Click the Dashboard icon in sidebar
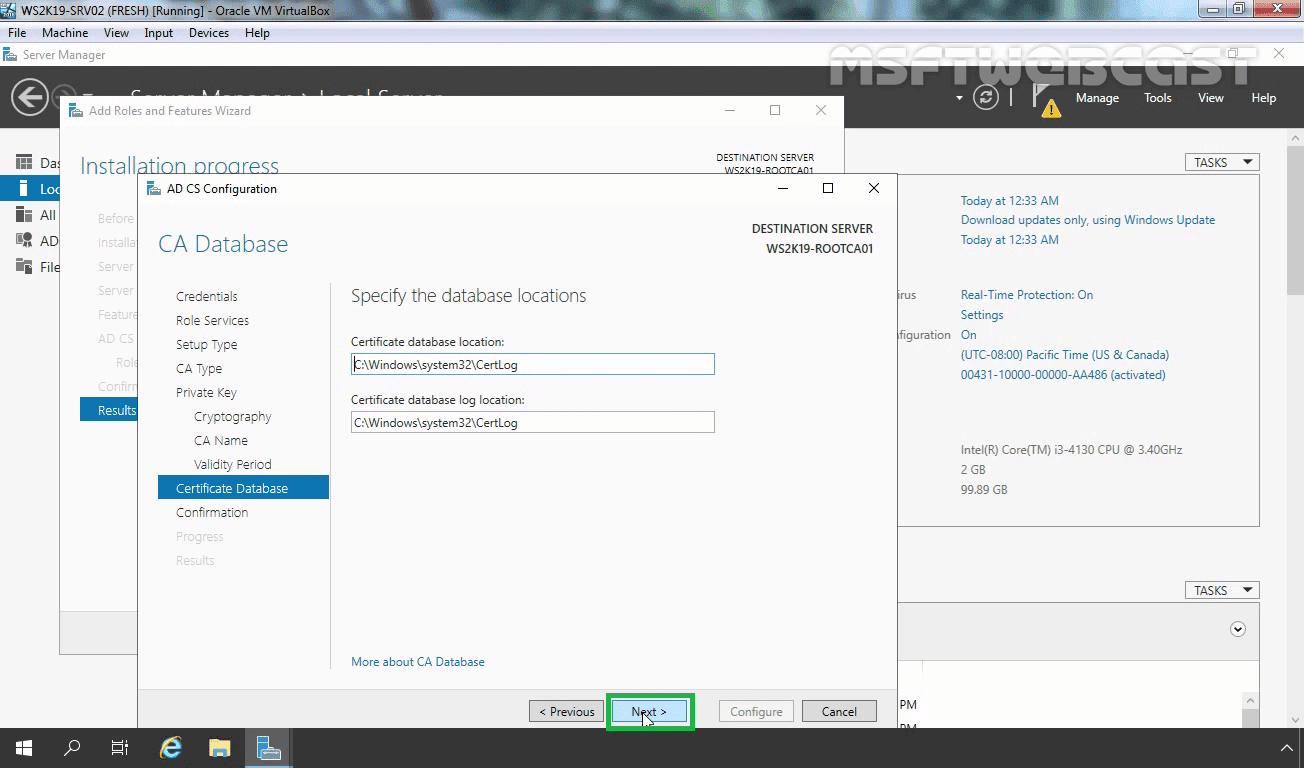 [x=24, y=162]
